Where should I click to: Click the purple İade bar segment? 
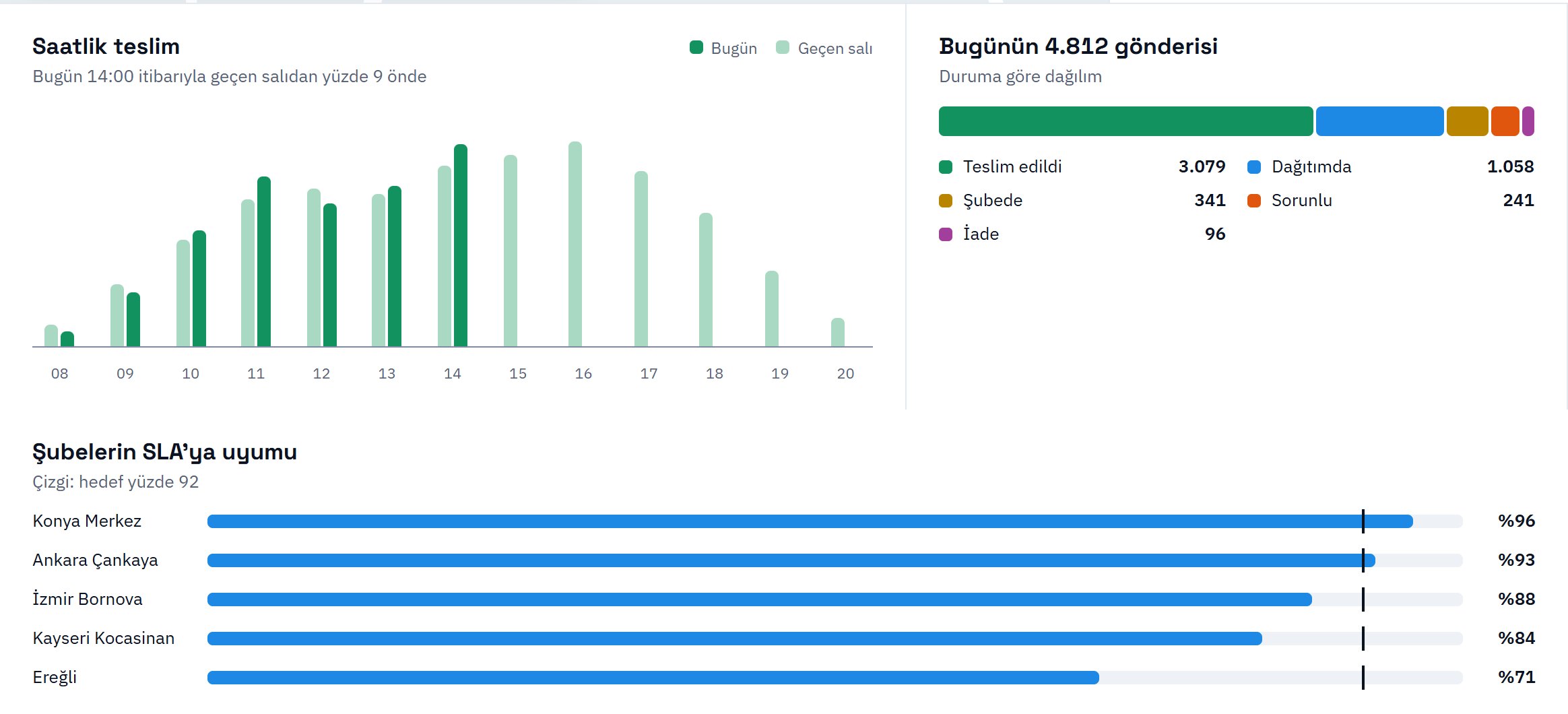click(x=1528, y=121)
